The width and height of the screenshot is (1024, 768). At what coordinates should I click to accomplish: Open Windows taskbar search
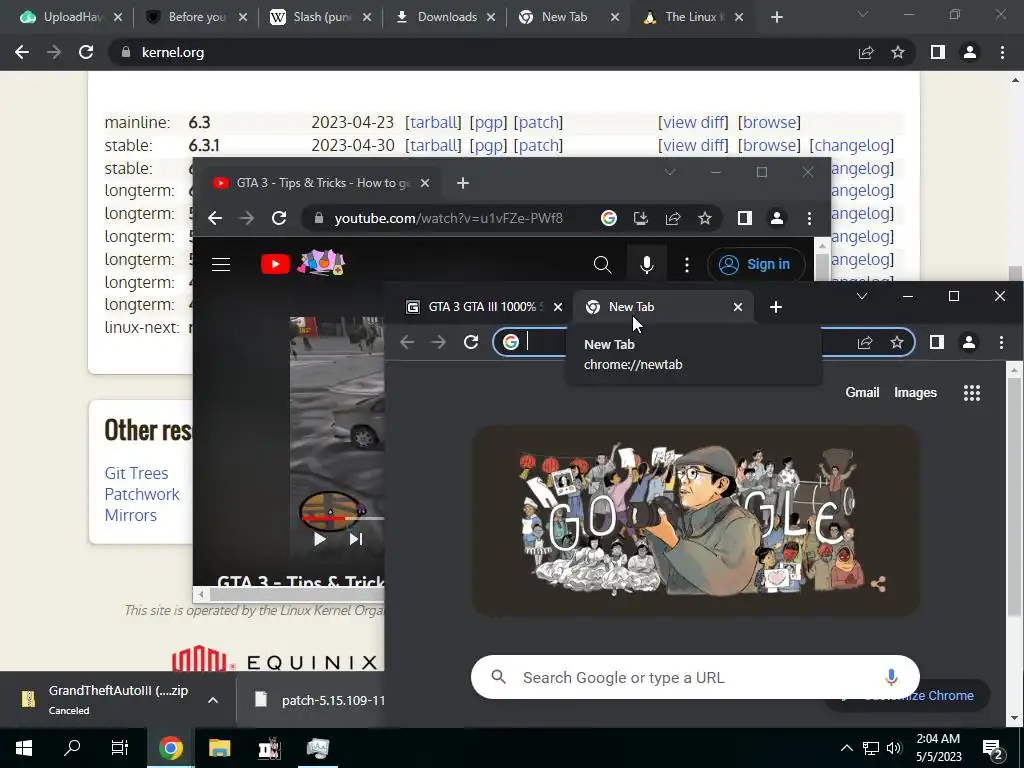click(x=72, y=748)
